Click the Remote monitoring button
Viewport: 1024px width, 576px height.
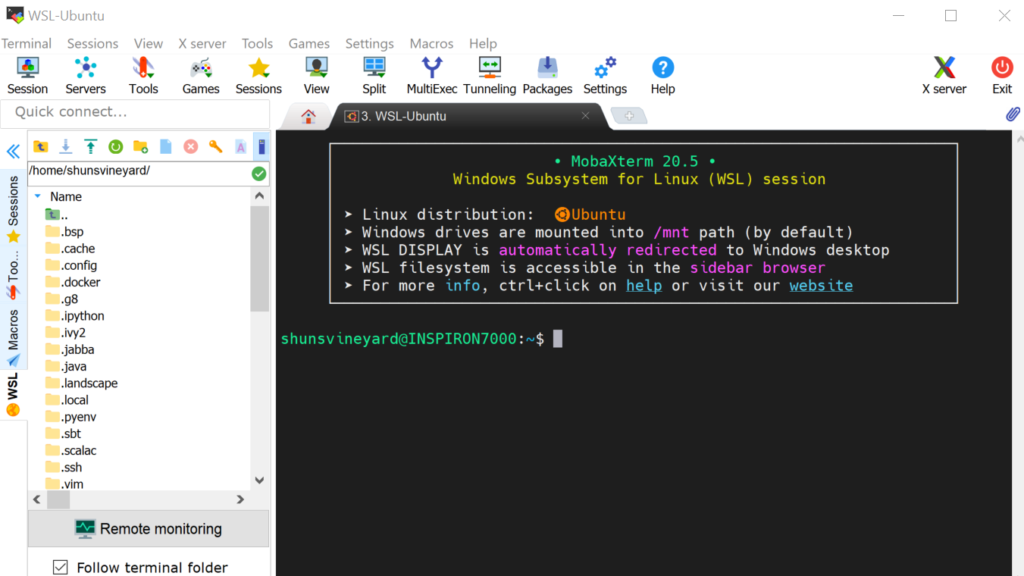coord(148,529)
